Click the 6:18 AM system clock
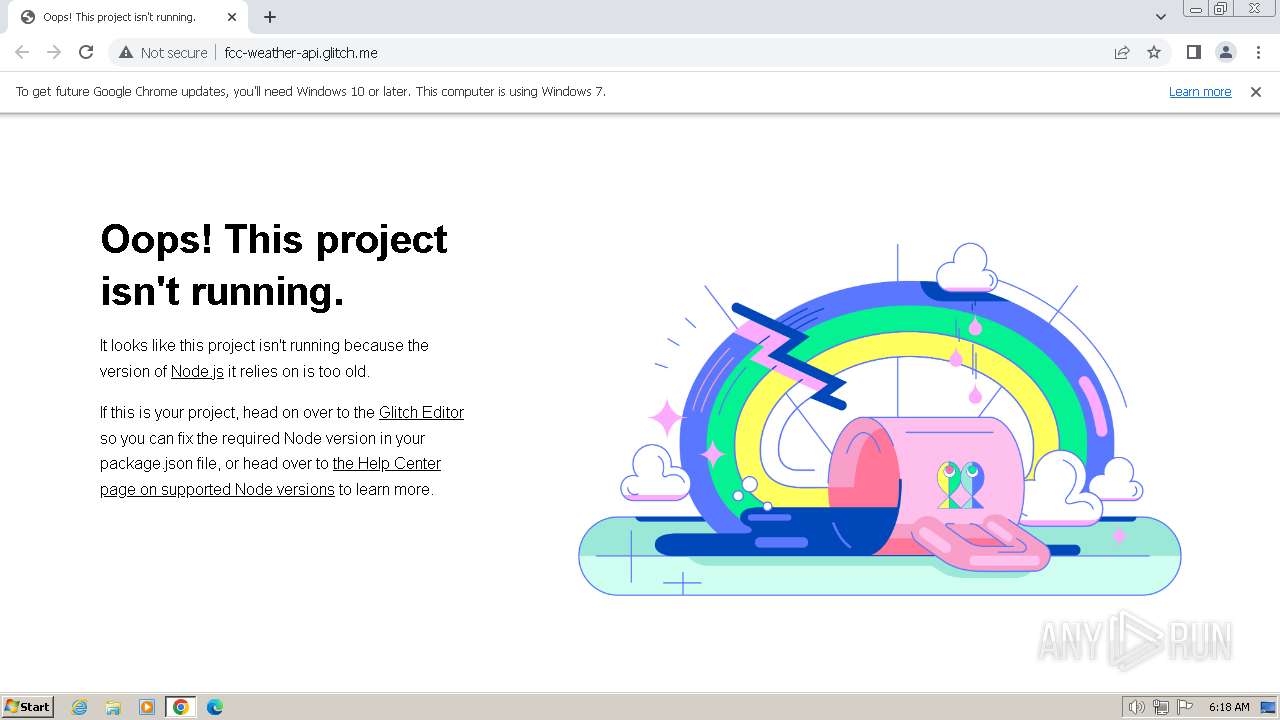This screenshot has height=720, width=1280. pyautogui.click(x=1229, y=707)
